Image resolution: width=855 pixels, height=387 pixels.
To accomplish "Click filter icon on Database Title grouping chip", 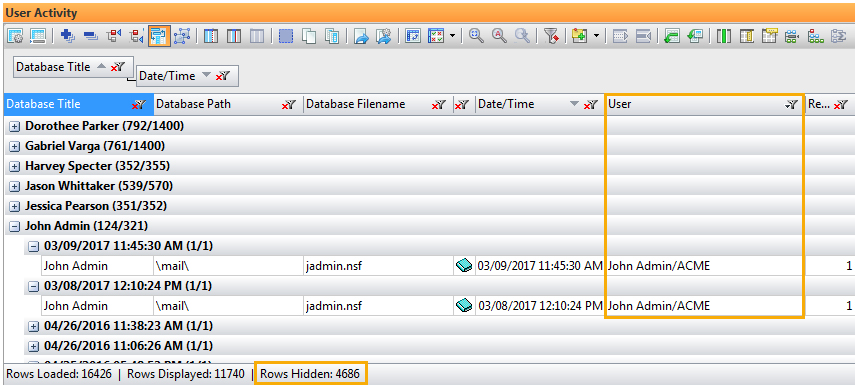I will tap(118, 67).
